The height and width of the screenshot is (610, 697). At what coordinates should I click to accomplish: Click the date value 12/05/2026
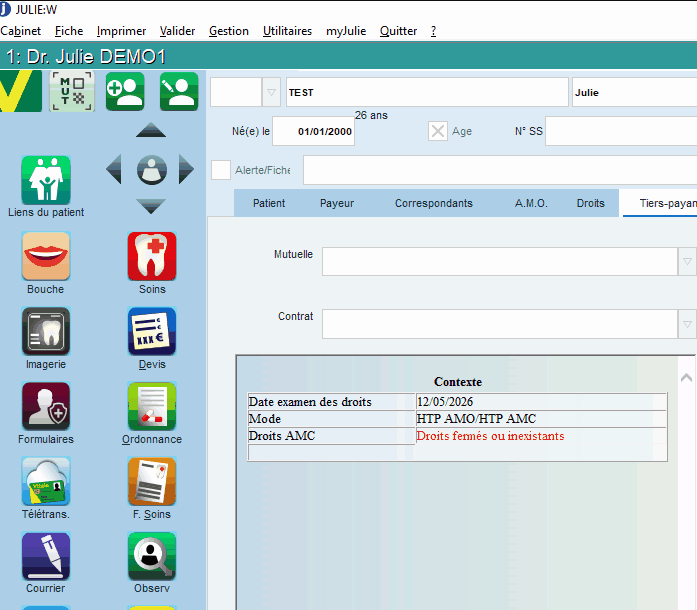click(445, 402)
